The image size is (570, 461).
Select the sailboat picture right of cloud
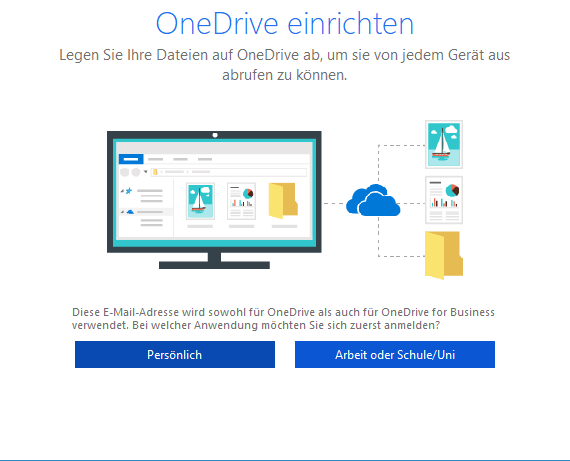[x=444, y=144]
